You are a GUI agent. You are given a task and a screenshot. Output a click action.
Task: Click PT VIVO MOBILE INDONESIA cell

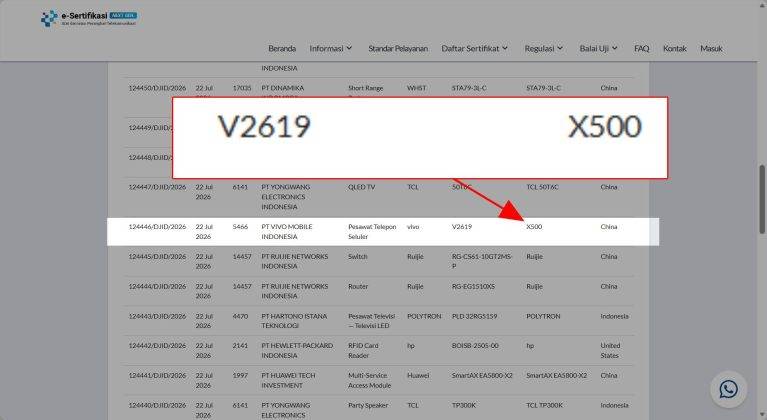[x=287, y=232]
